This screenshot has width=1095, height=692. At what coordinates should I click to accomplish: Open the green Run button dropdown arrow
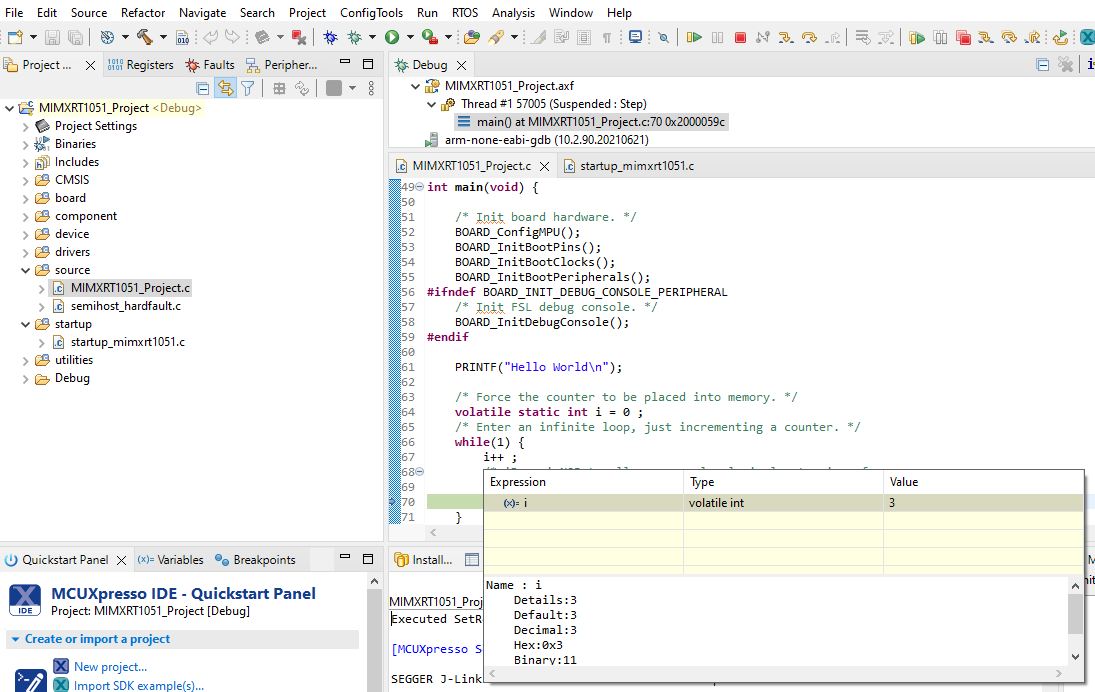[410, 37]
